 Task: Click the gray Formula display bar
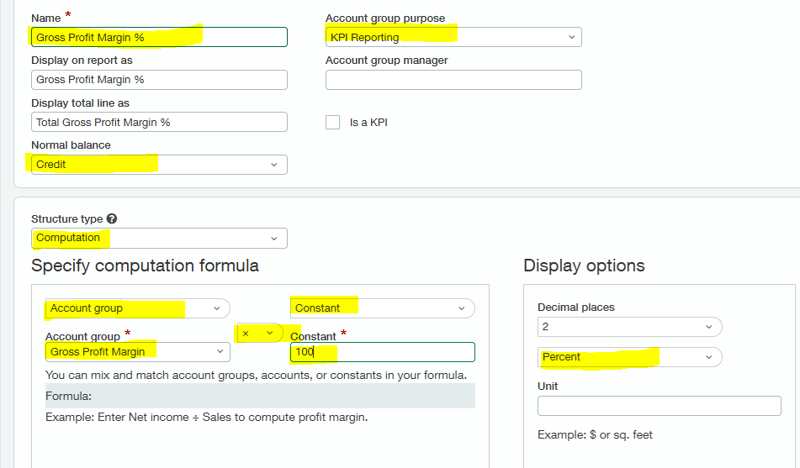point(260,396)
